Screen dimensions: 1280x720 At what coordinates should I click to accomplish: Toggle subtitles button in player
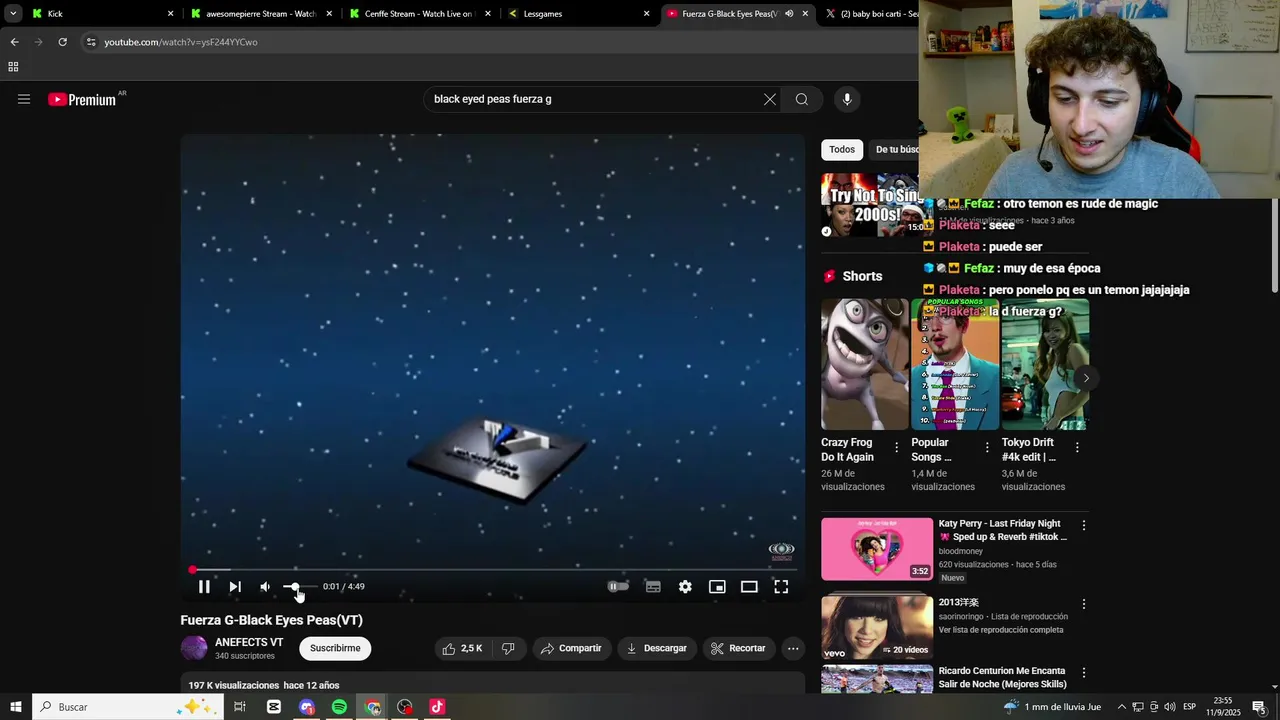(653, 587)
